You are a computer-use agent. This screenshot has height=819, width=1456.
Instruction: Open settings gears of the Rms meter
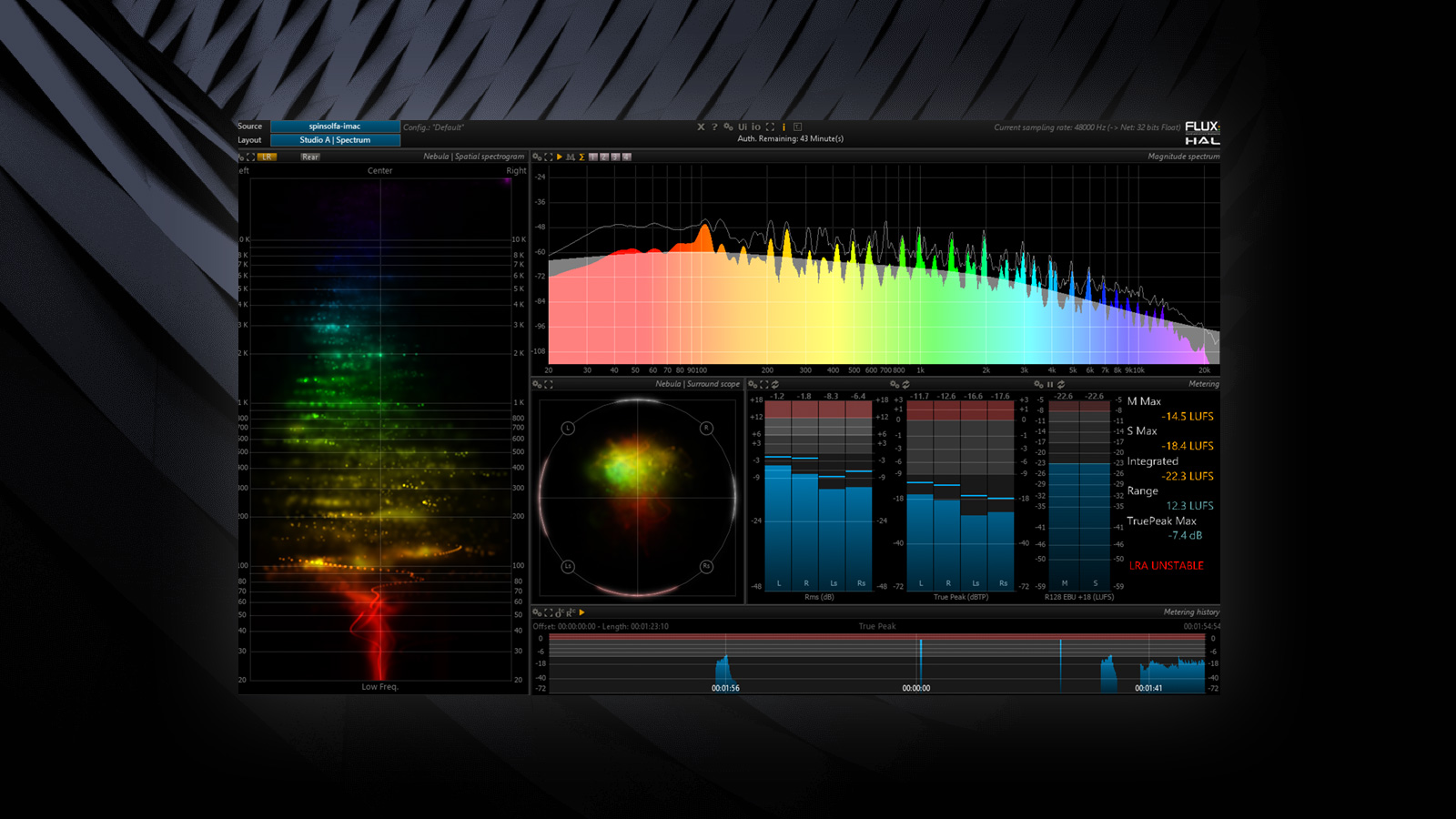click(x=753, y=384)
